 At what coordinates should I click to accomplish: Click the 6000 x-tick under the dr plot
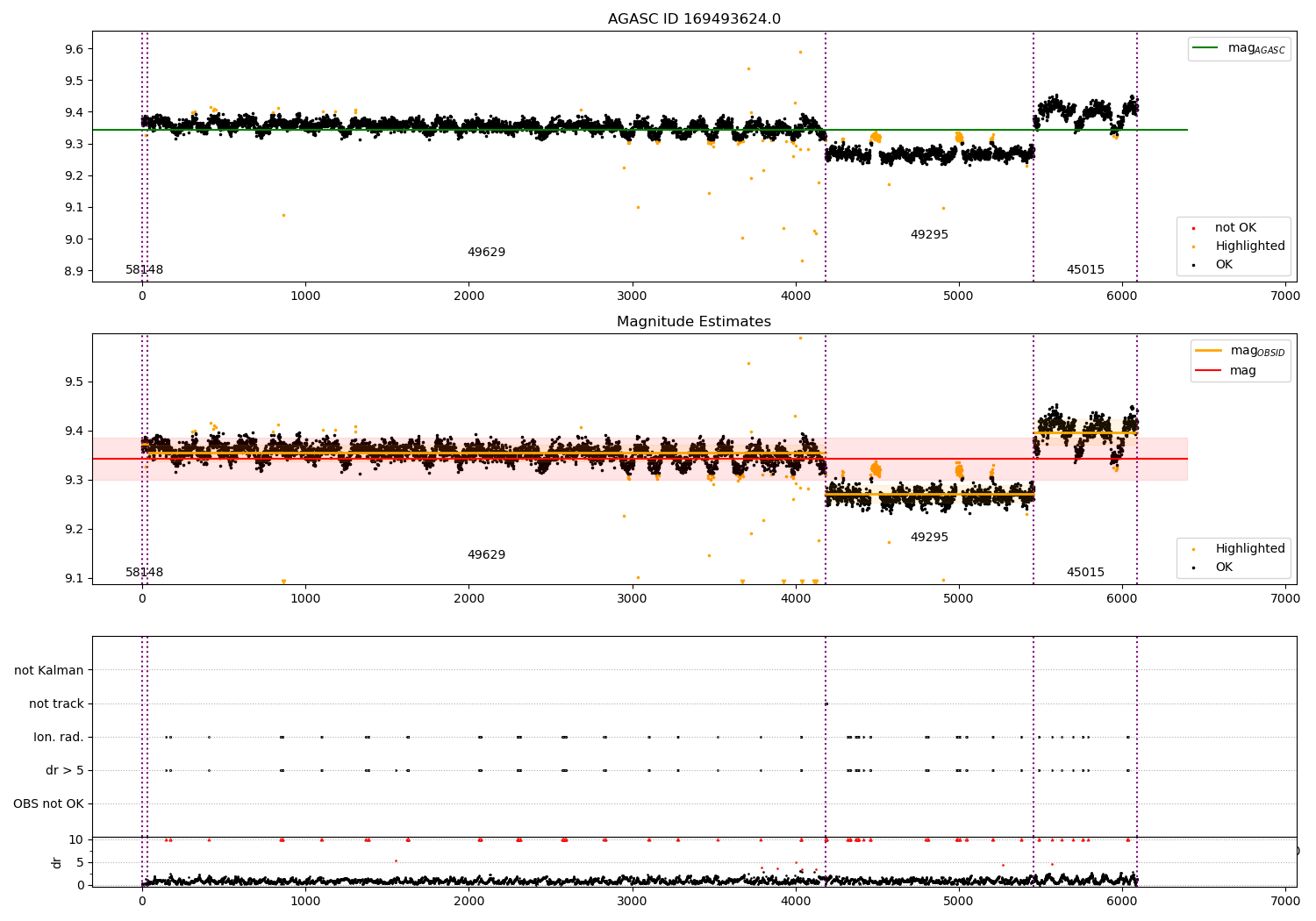click(x=1121, y=900)
